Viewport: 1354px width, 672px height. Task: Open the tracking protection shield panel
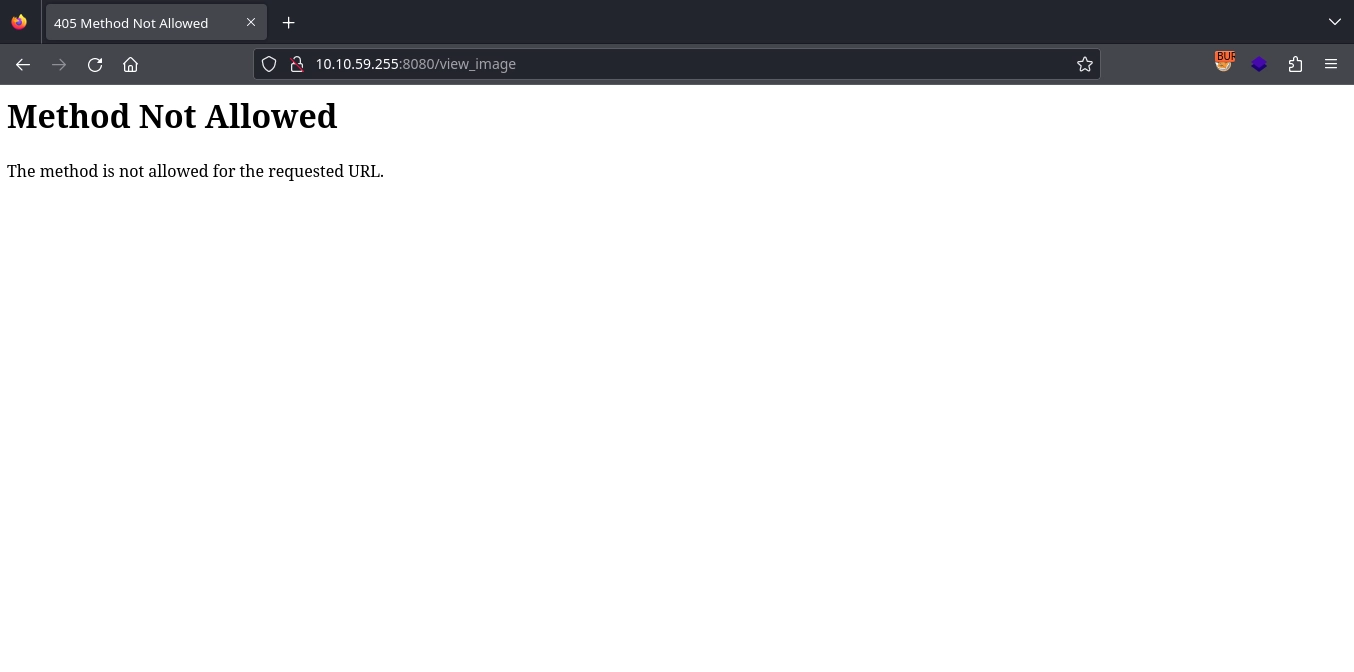pyautogui.click(x=268, y=64)
